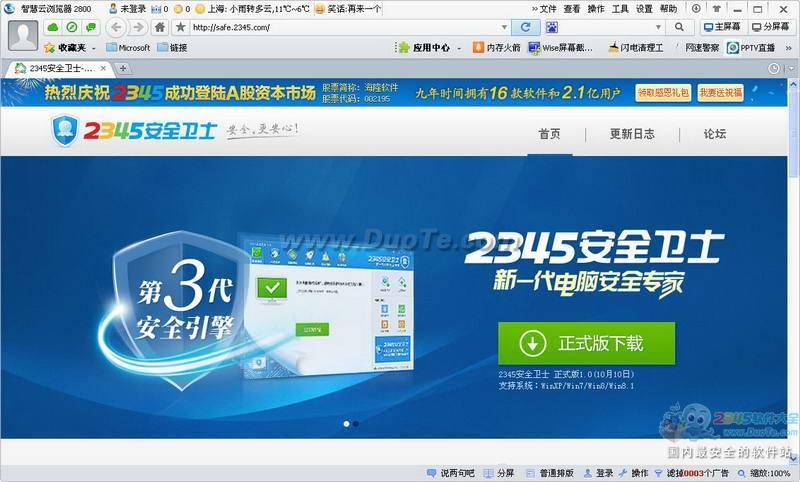The image size is (800, 482).
Task: Open the 说两句吧 comment item
Action: tap(451, 473)
